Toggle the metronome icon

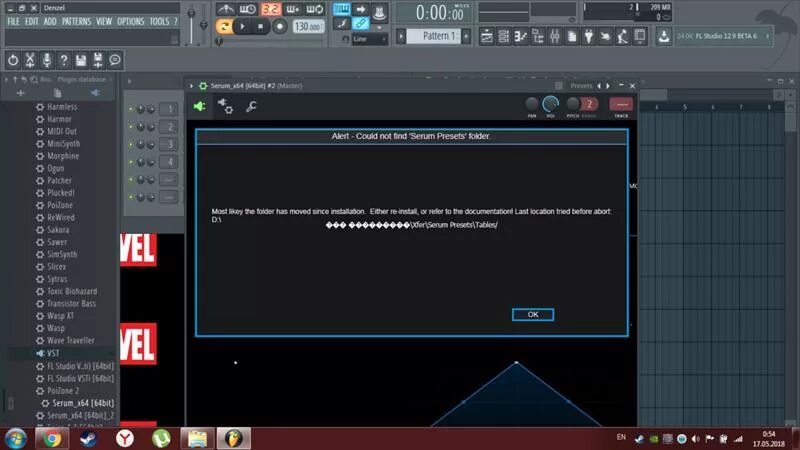coord(225,9)
